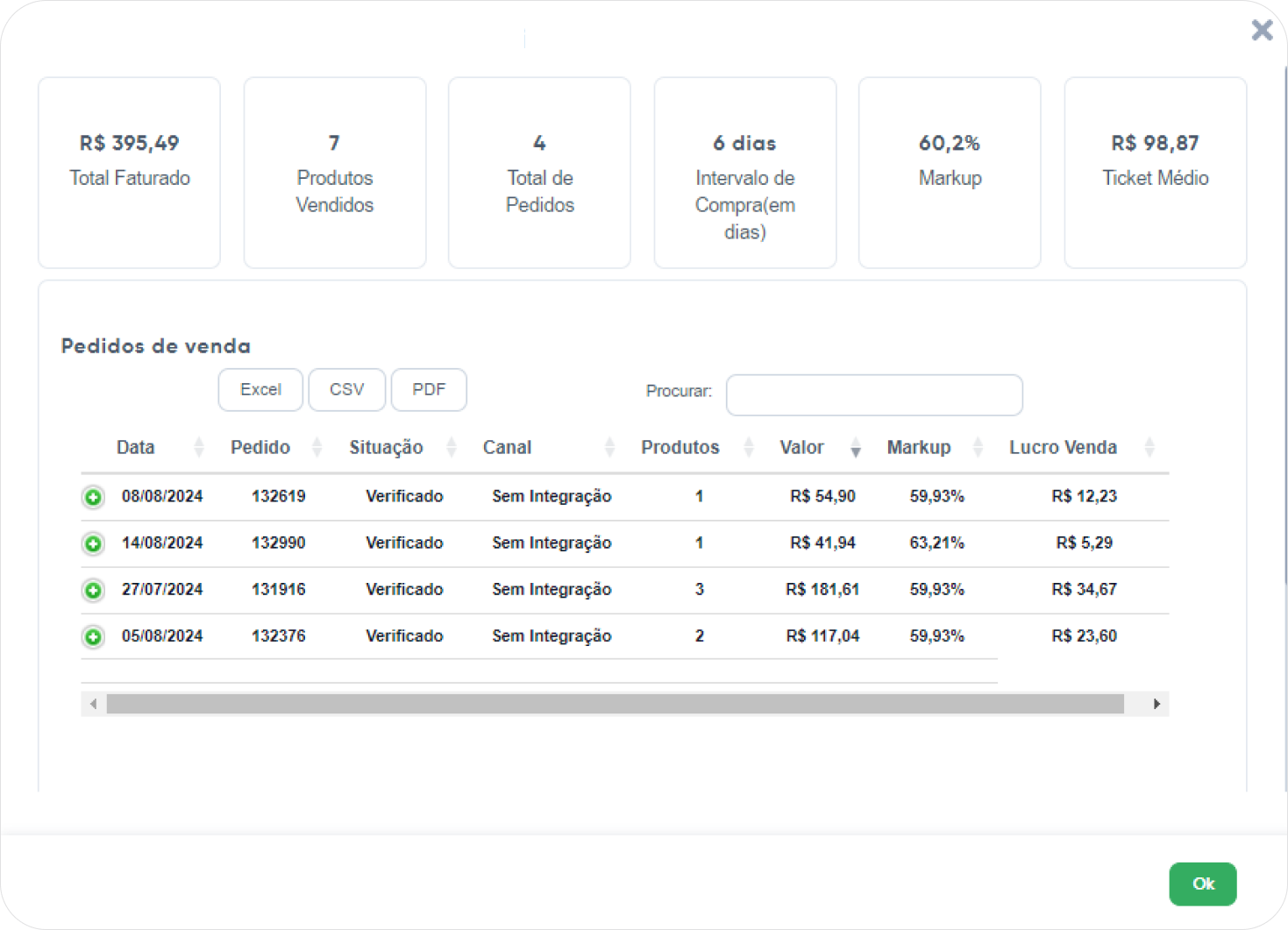Export orders to Excel
1288x930 pixels.
point(260,389)
